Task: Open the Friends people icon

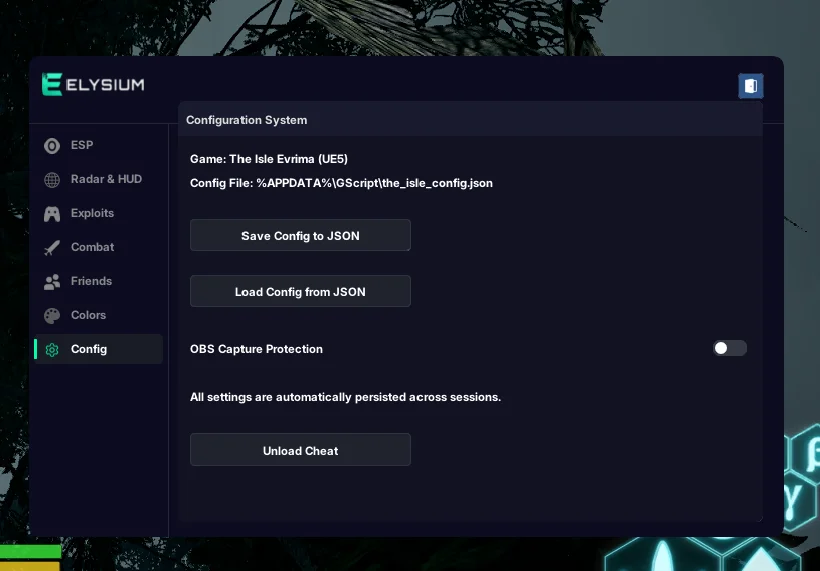Action: point(52,282)
